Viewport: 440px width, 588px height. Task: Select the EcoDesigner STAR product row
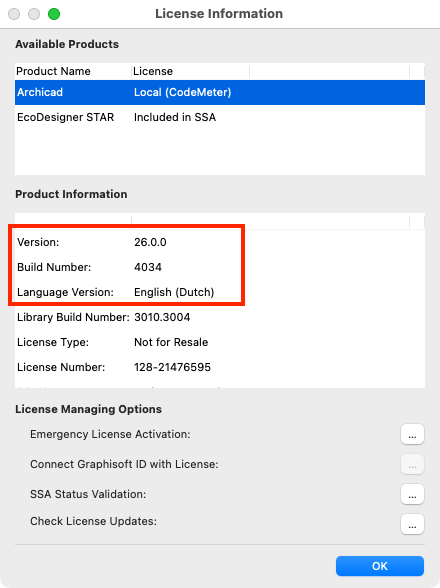pyautogui.click(x=220, y=117)
